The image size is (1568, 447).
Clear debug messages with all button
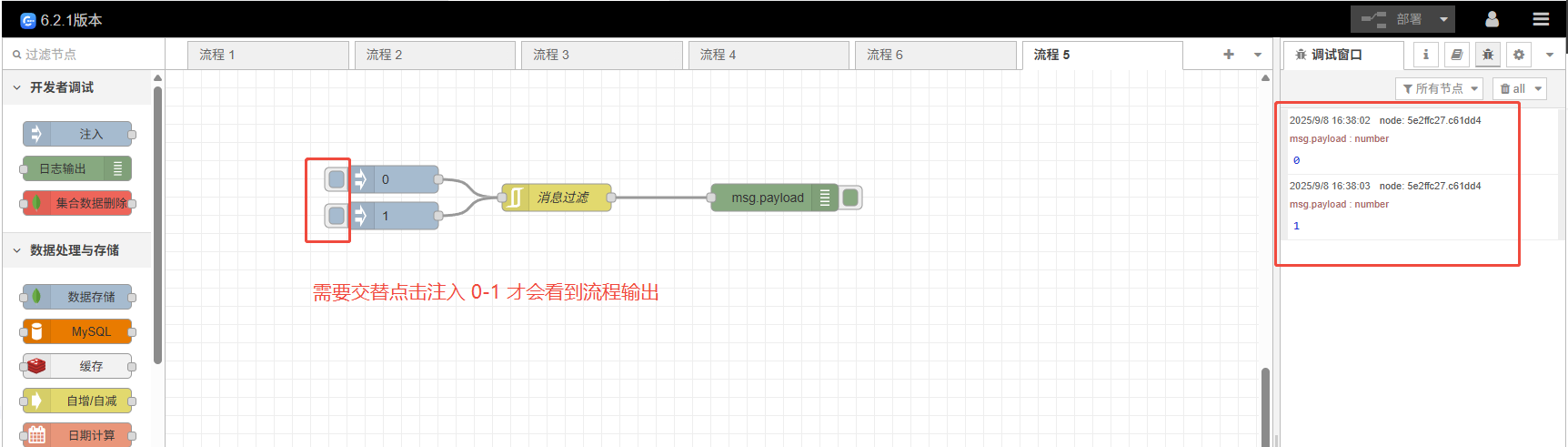pos(1513,88)
